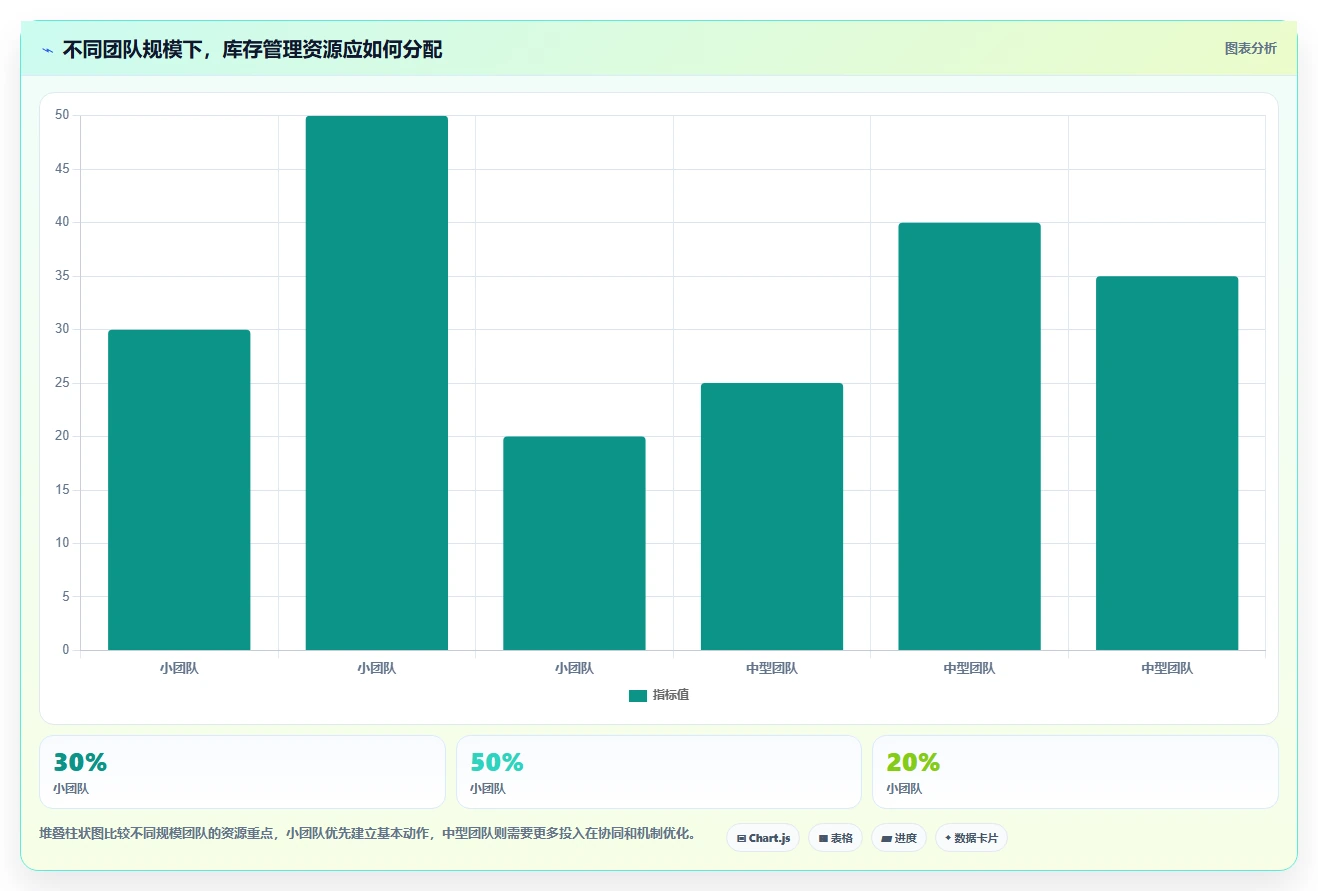The image size is (1318, 891).
Task: Click the 中型团队 bar reaching 35
Action: 1167,463
